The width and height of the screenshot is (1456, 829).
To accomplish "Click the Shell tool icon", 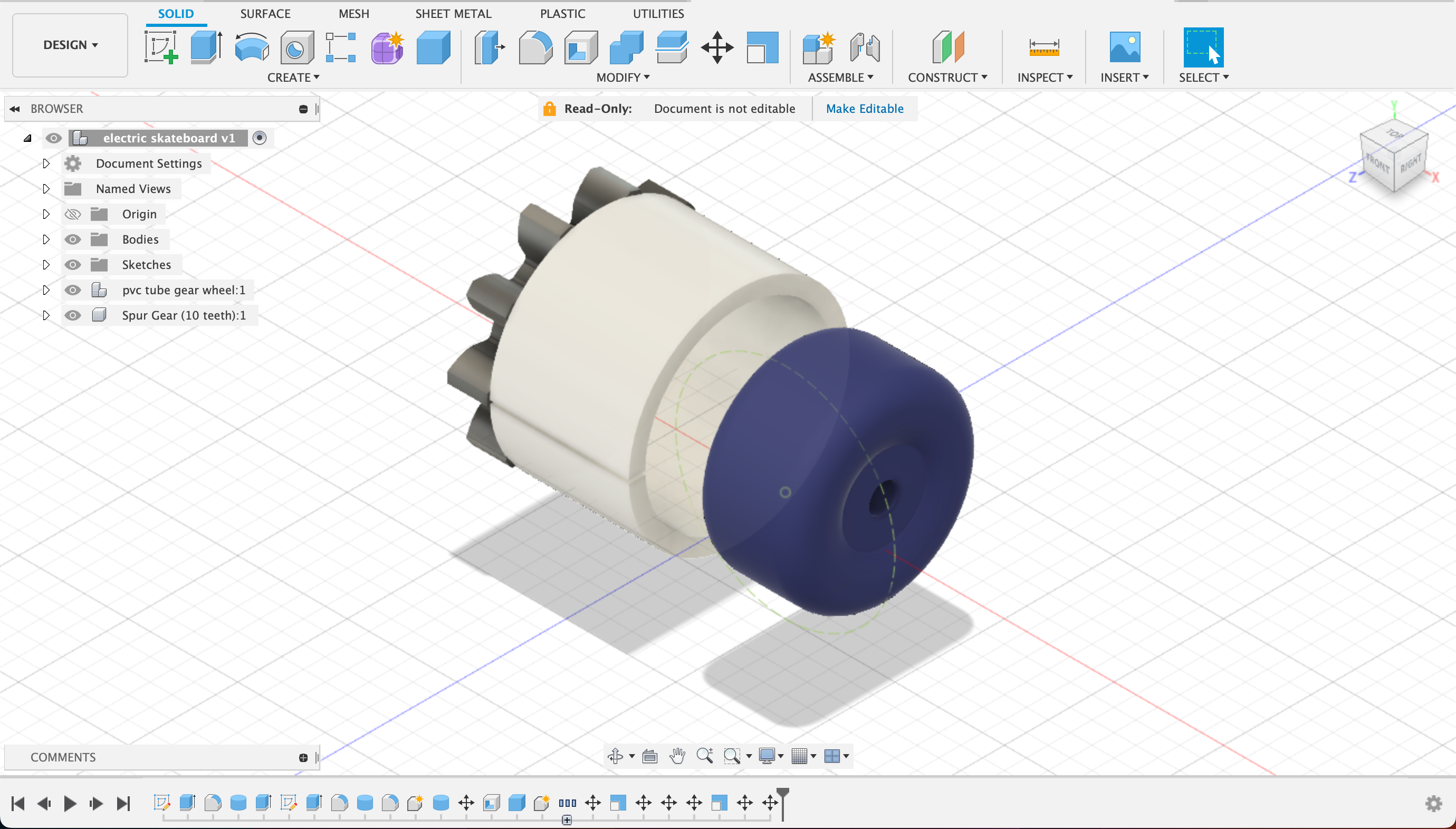I will point(581,47).
